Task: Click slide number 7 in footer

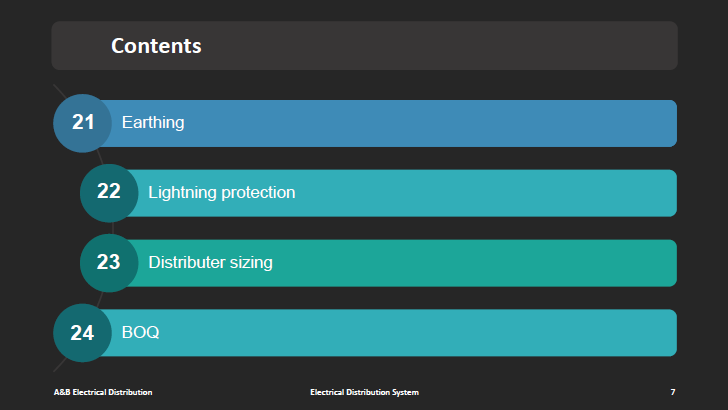Action: [673, 392]
